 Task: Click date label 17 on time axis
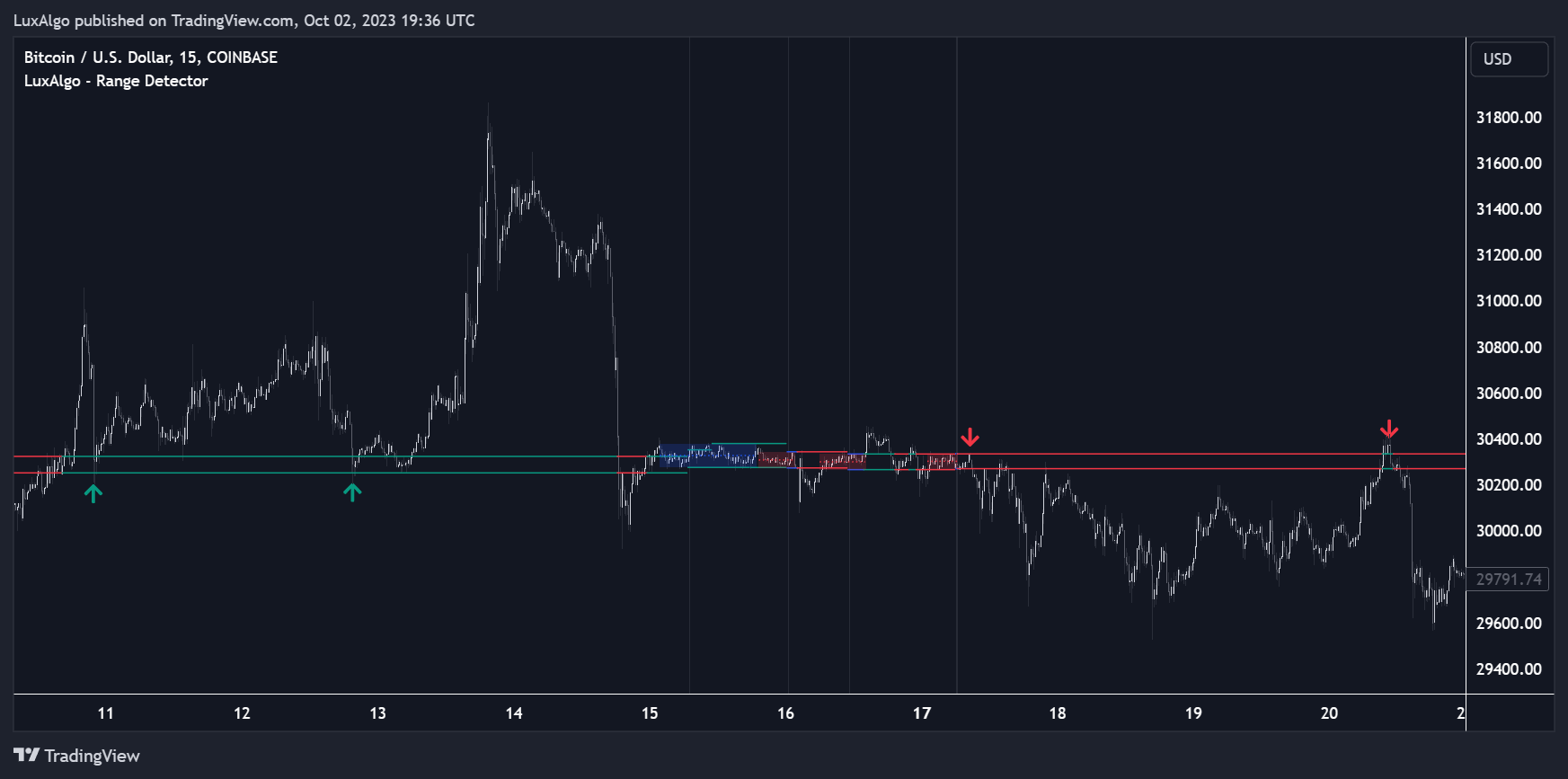(x=922, y=713)
